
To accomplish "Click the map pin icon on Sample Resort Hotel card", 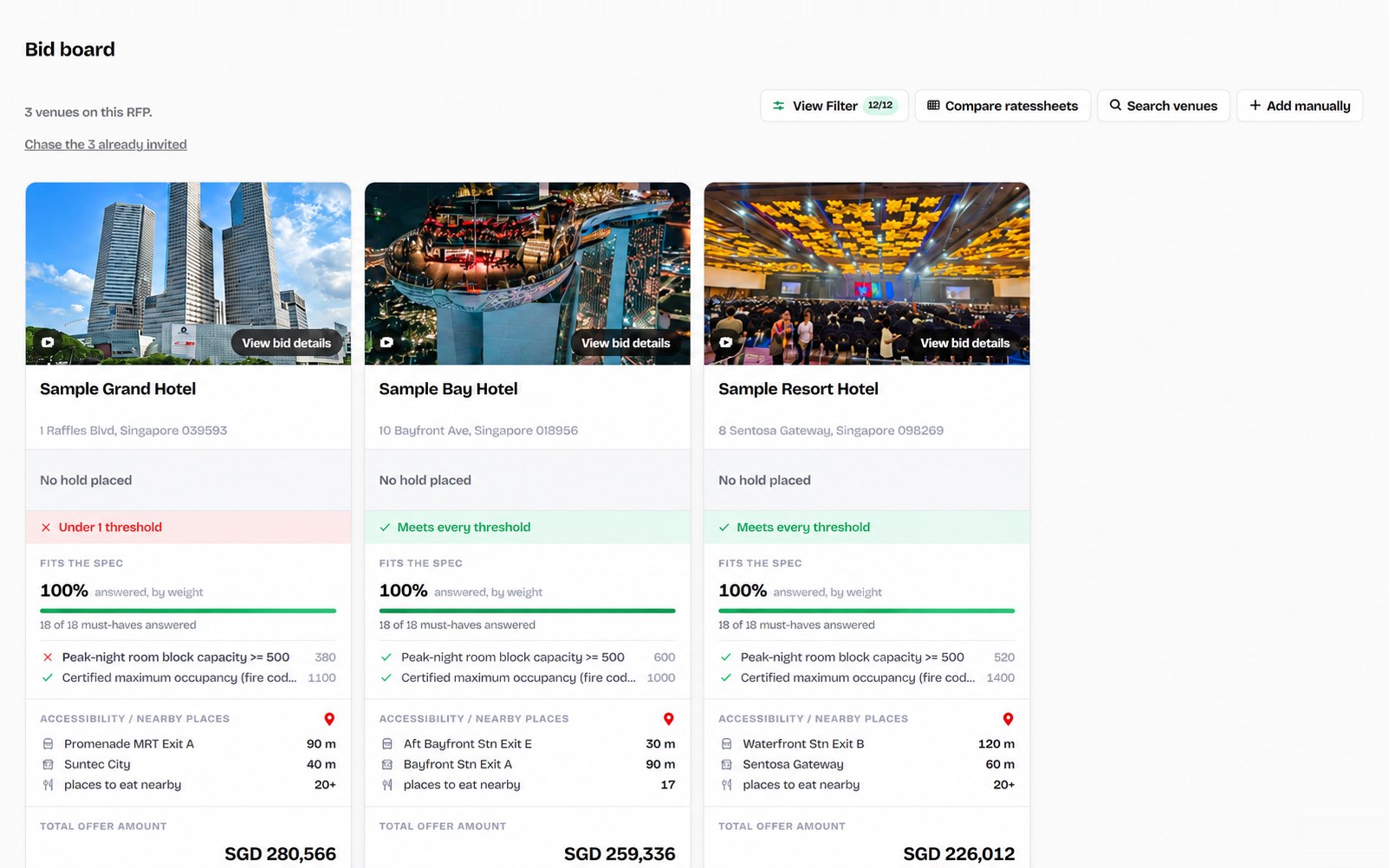I will pos(1008,719).
